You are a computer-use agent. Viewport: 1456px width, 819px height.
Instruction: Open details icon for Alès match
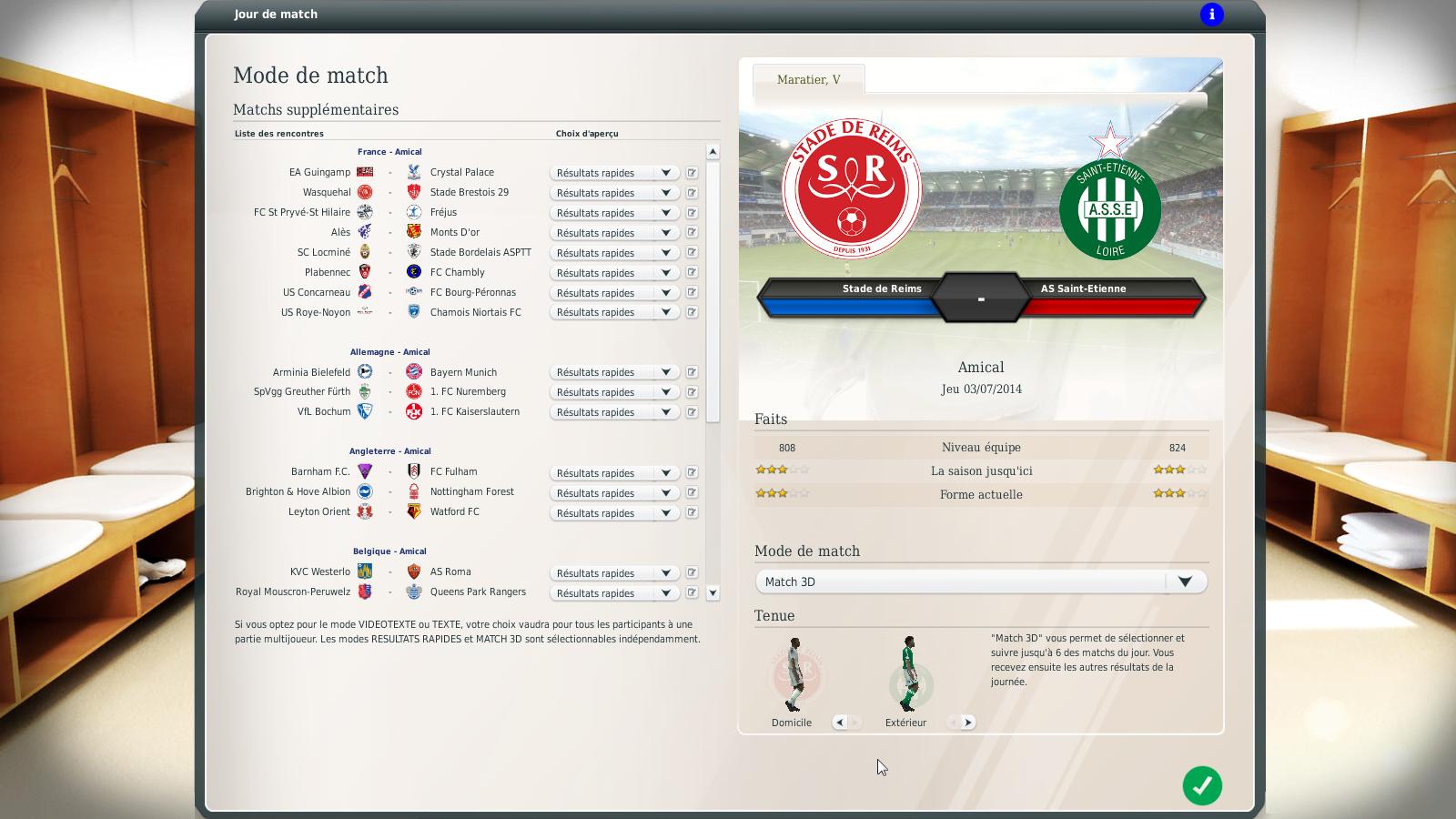pyautogui.click(x=692, y=233)
